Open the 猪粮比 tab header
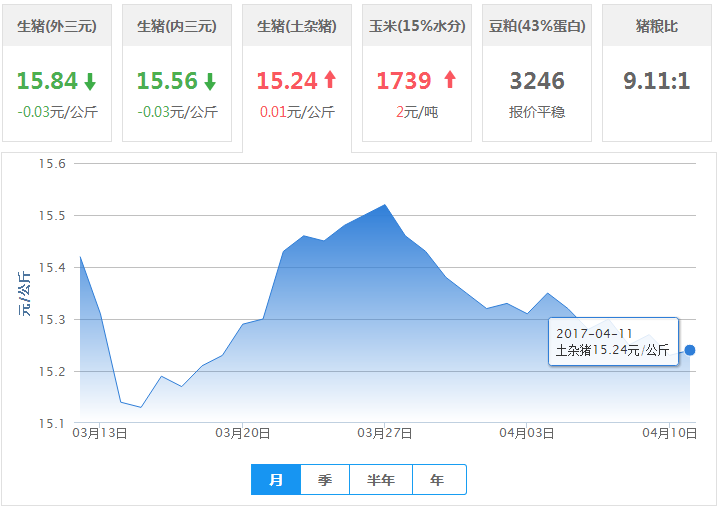 pyautogui.click(x=657, y=26)
